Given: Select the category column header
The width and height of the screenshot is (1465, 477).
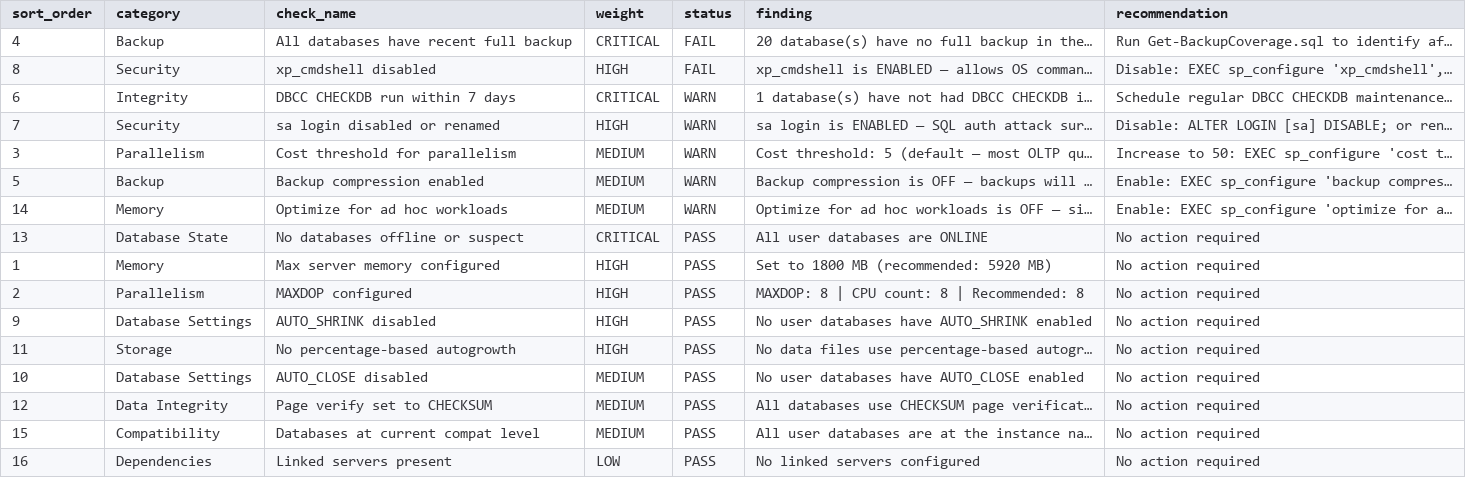Looking at the screenshot, I should coord(184,14).
